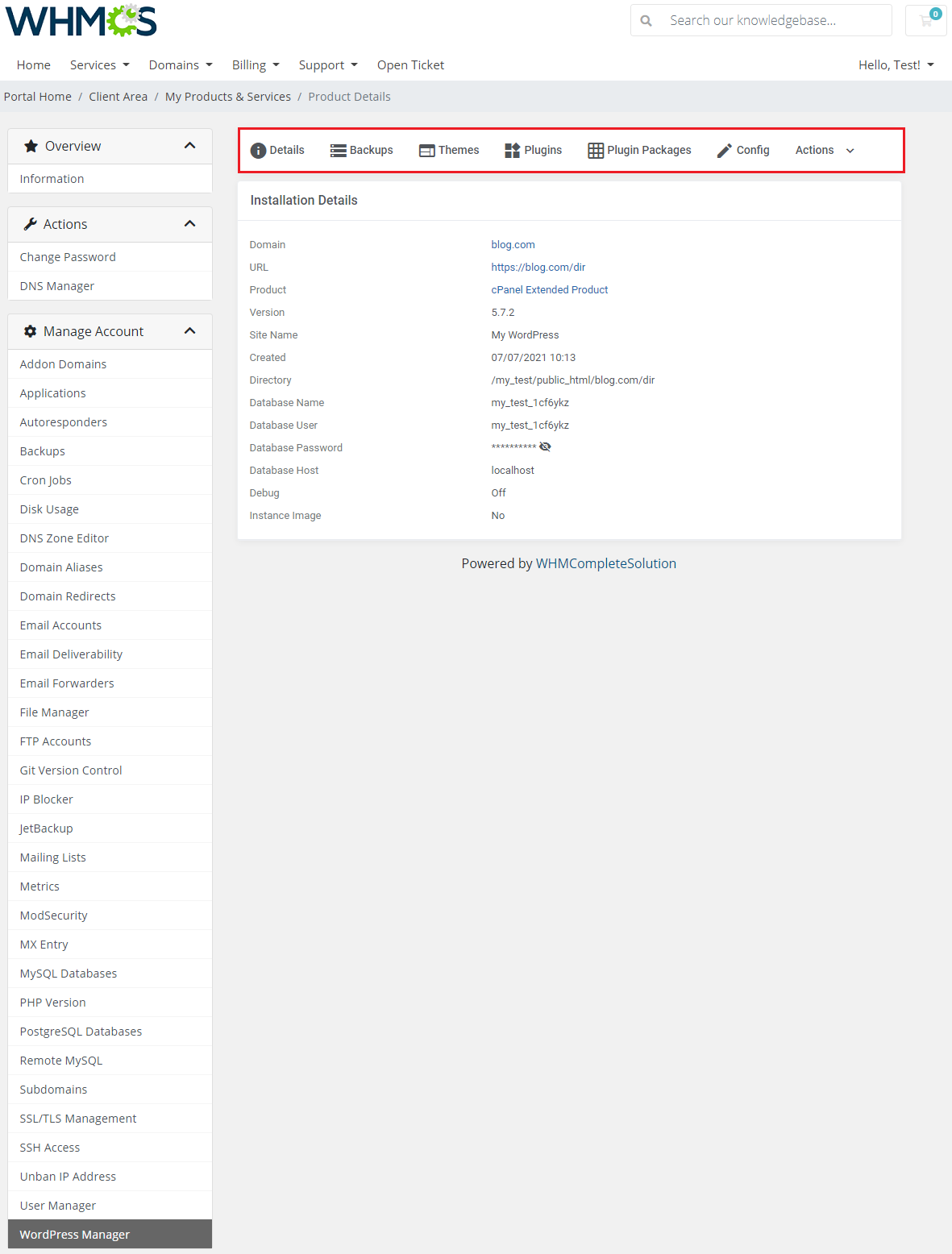Viewport: 952px width, 1254px height.
Task: Open the cPanel Extended Product link
Action: [x=550, y=290]
